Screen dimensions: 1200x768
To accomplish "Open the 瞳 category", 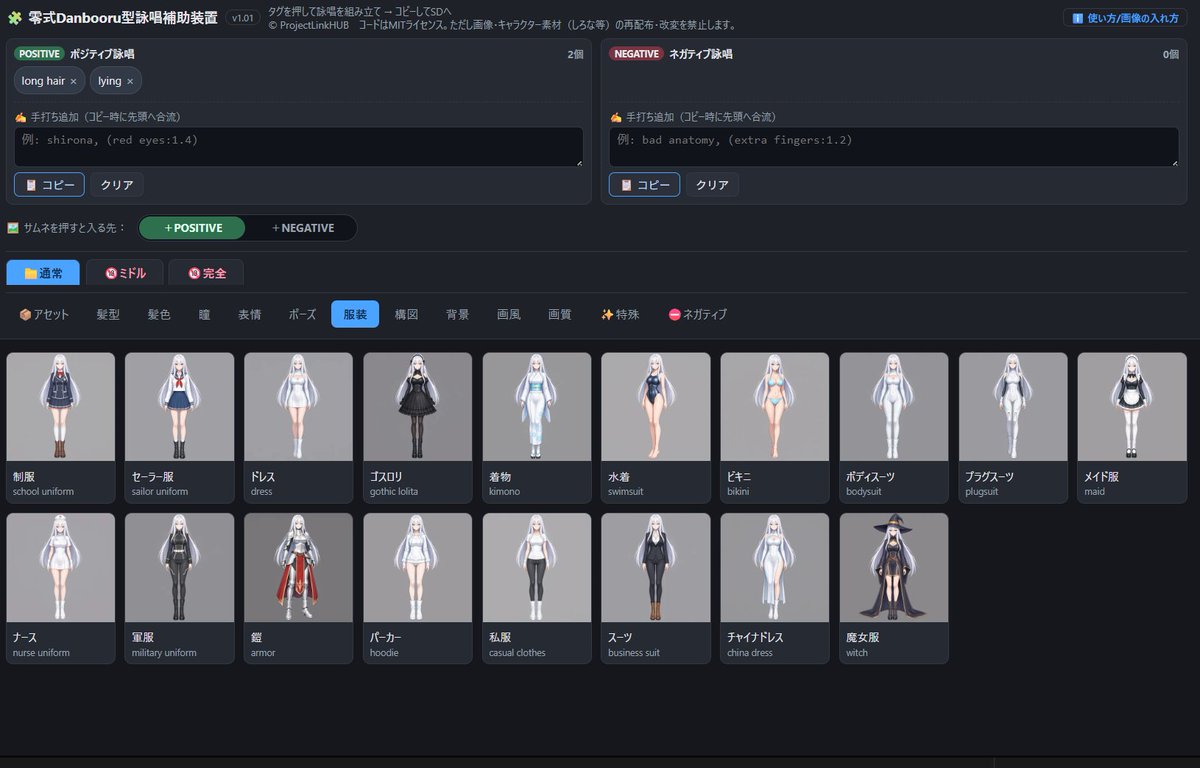I will pos(204,314).
